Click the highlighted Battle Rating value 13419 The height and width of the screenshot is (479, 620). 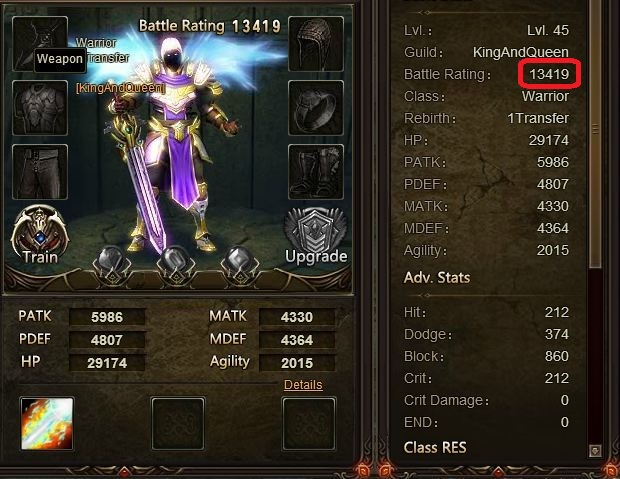(549, 74)
